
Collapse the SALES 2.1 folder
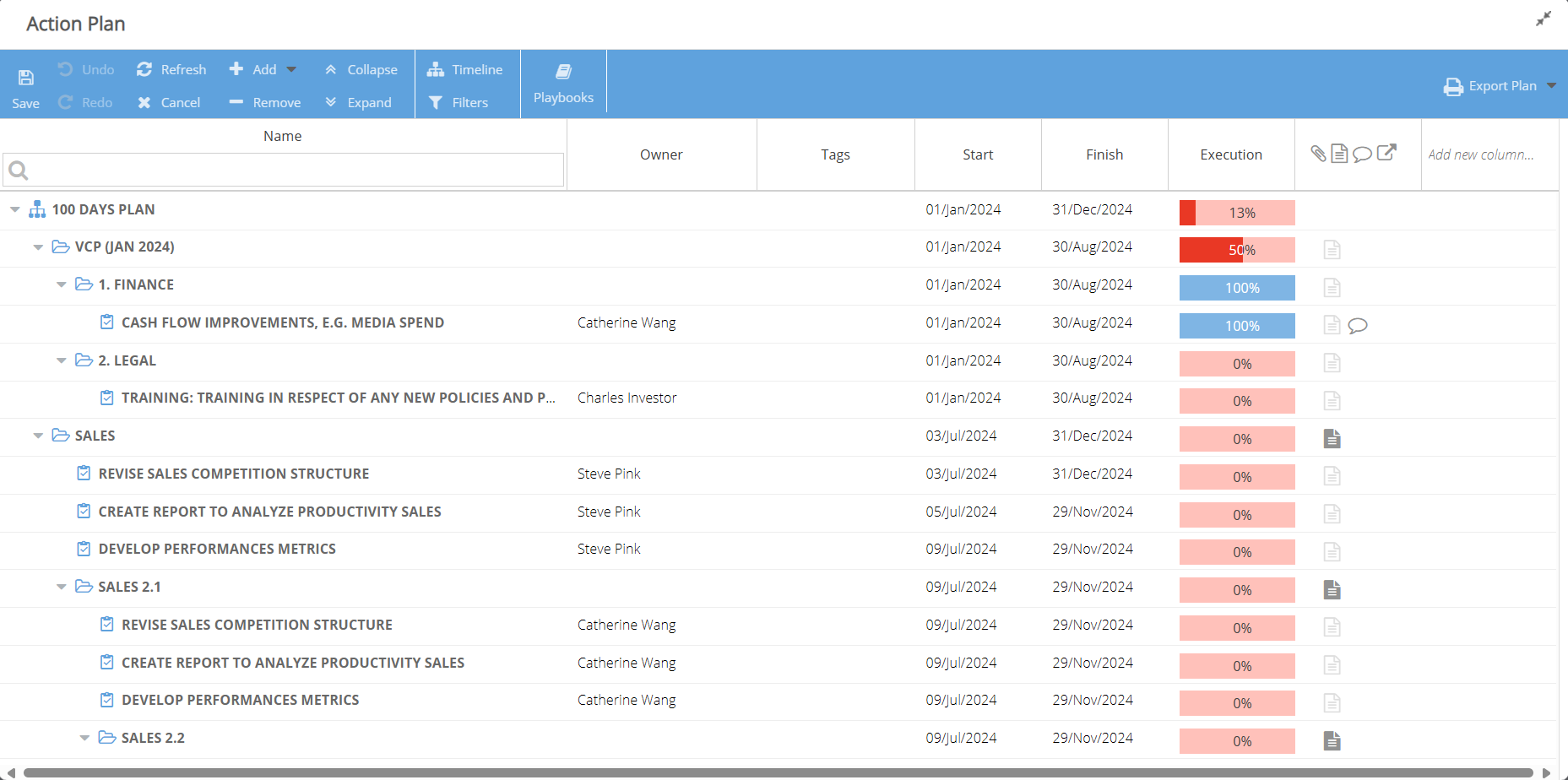tap(62, 587)
